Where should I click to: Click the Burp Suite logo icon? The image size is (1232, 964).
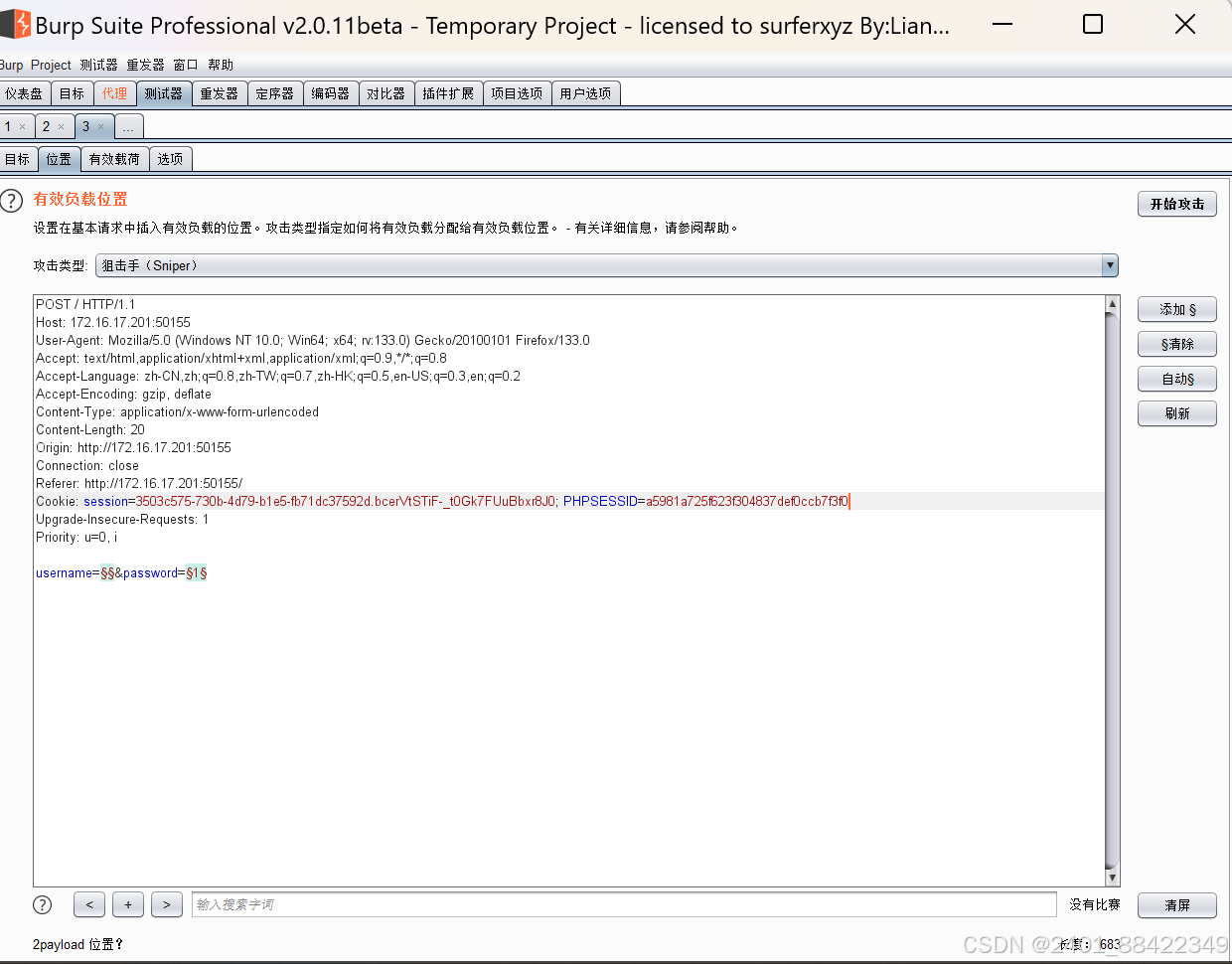coord(16,25)
